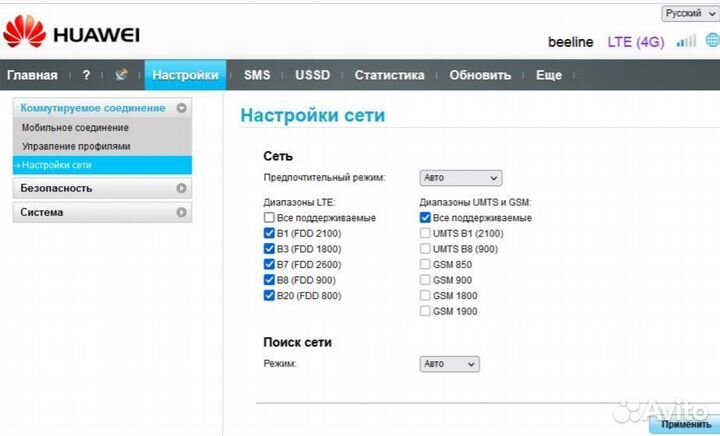Uncheck B8 (FDD 900) band
720x436 pixels.
[269, 280]
